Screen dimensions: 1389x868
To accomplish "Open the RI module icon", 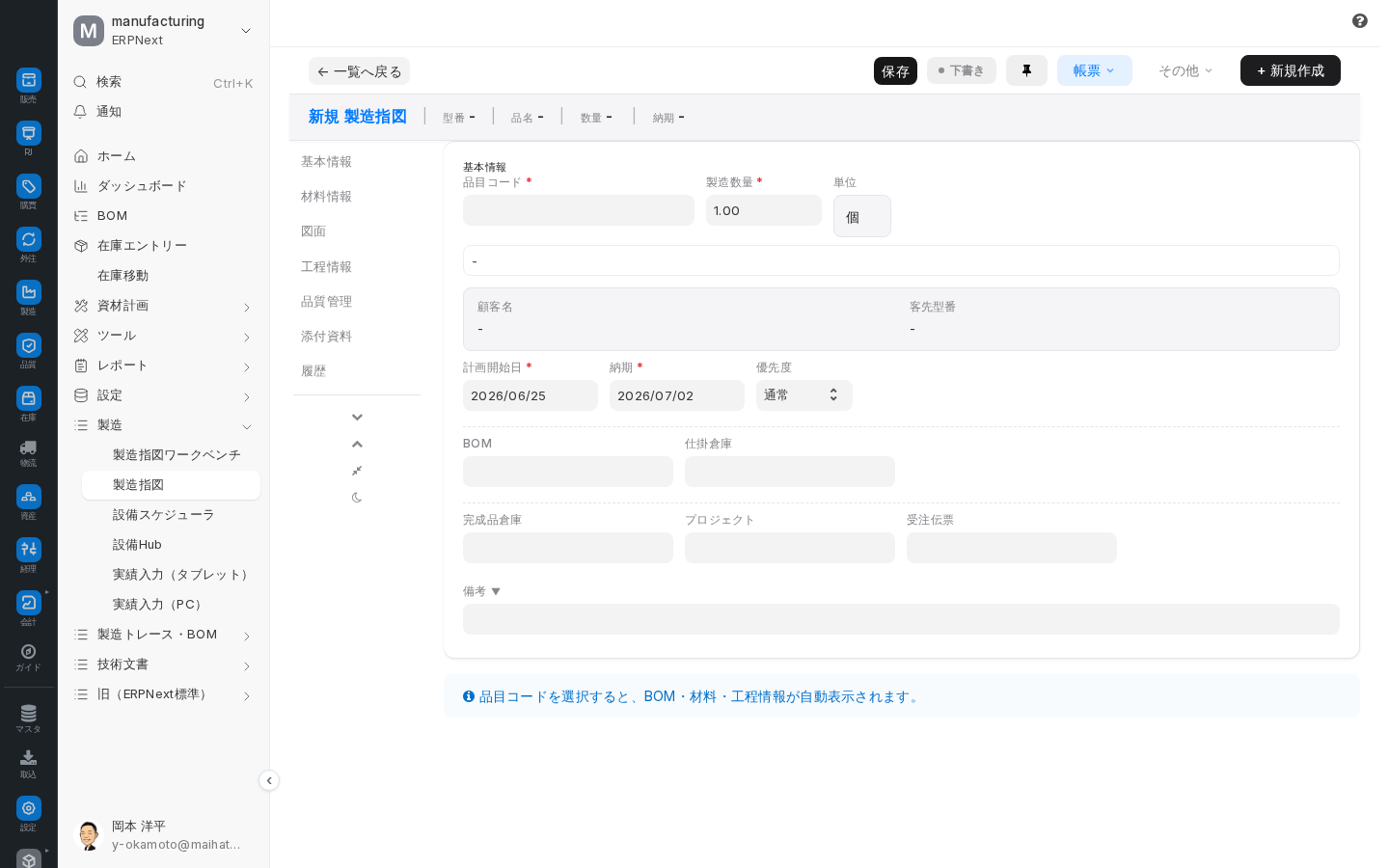I will coord(28,133).
